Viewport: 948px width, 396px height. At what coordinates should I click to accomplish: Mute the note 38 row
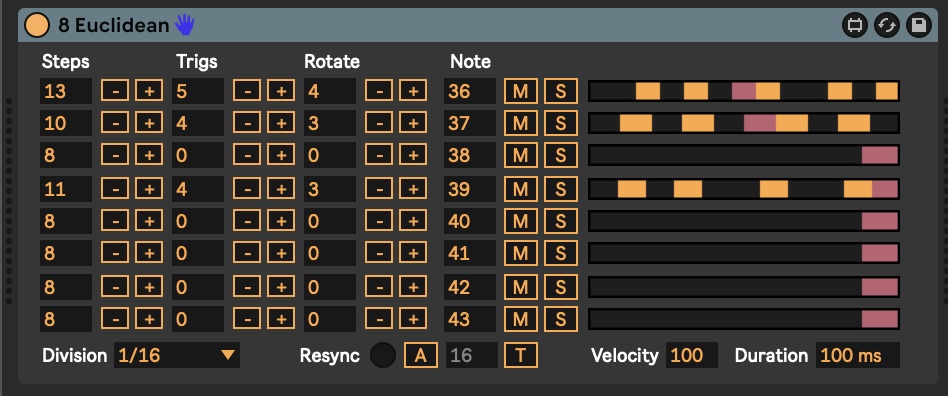point(521,155)
